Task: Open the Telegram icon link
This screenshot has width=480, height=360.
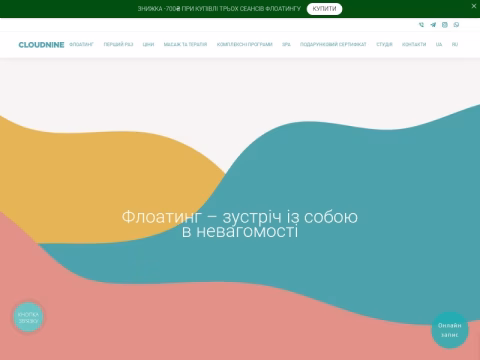Action: click(x=433, y=25)
